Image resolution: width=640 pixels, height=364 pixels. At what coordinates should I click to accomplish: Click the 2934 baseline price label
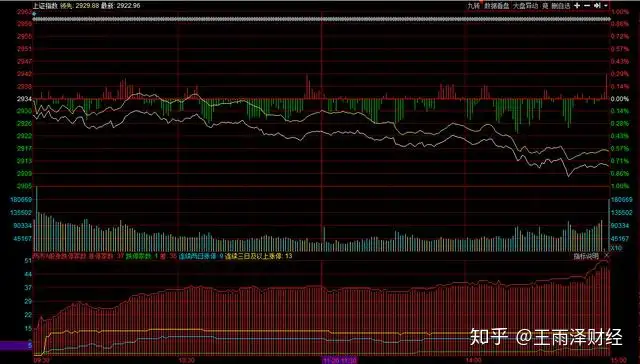24,99
